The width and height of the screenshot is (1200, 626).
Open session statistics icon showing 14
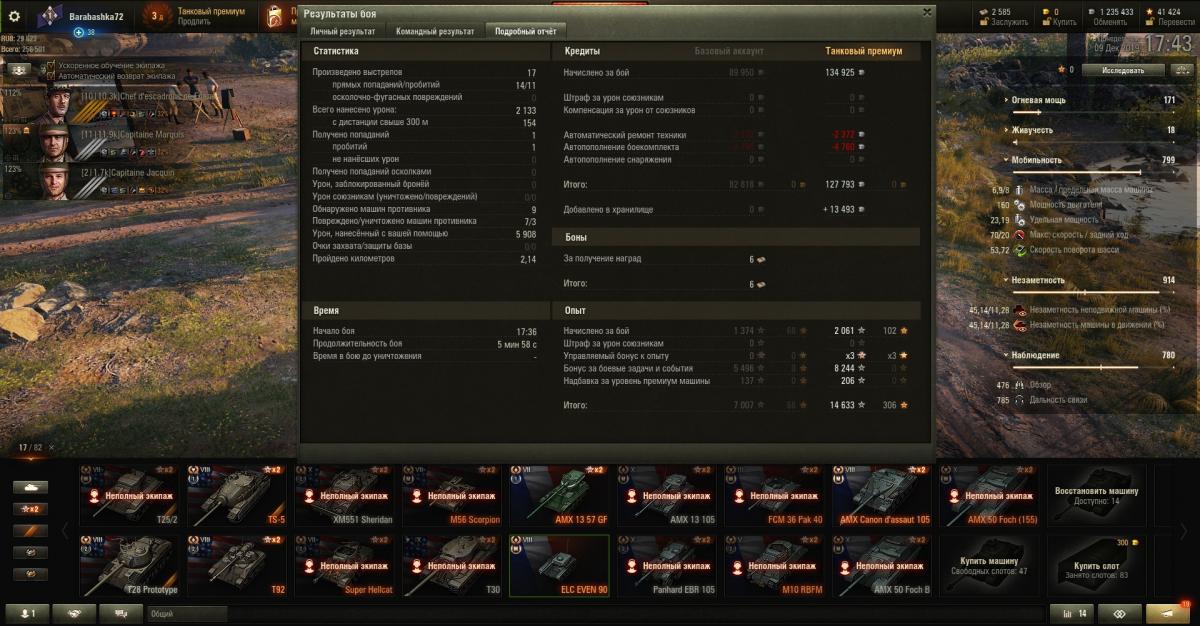1075,614
